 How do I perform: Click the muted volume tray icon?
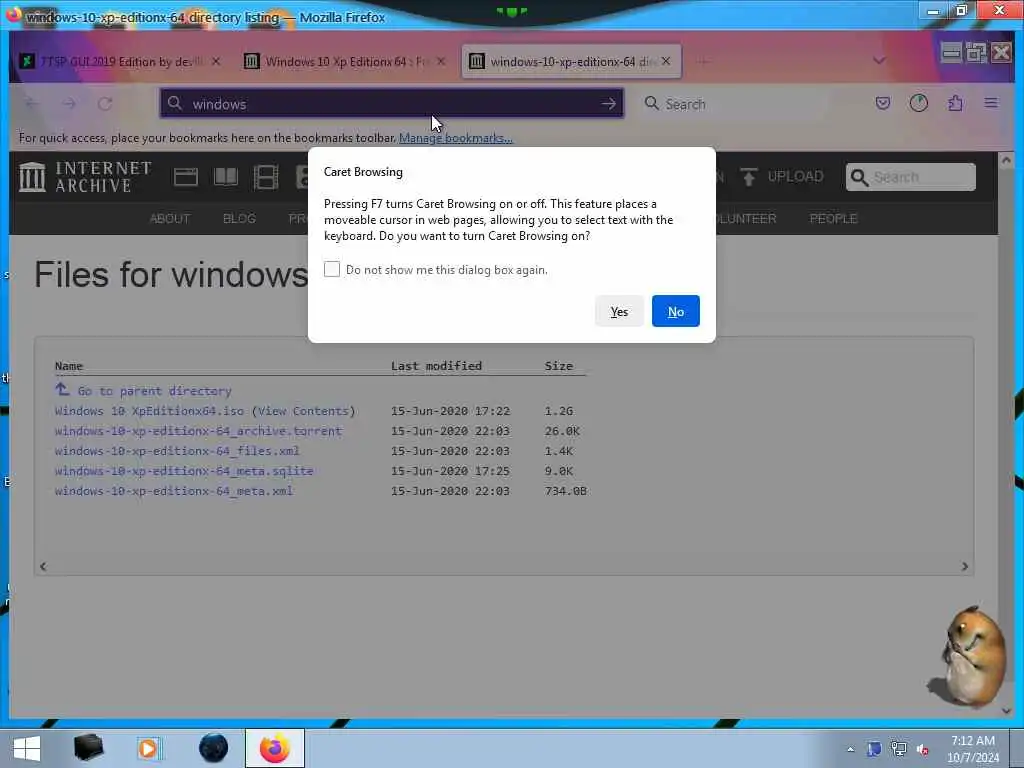coord(922,749)
